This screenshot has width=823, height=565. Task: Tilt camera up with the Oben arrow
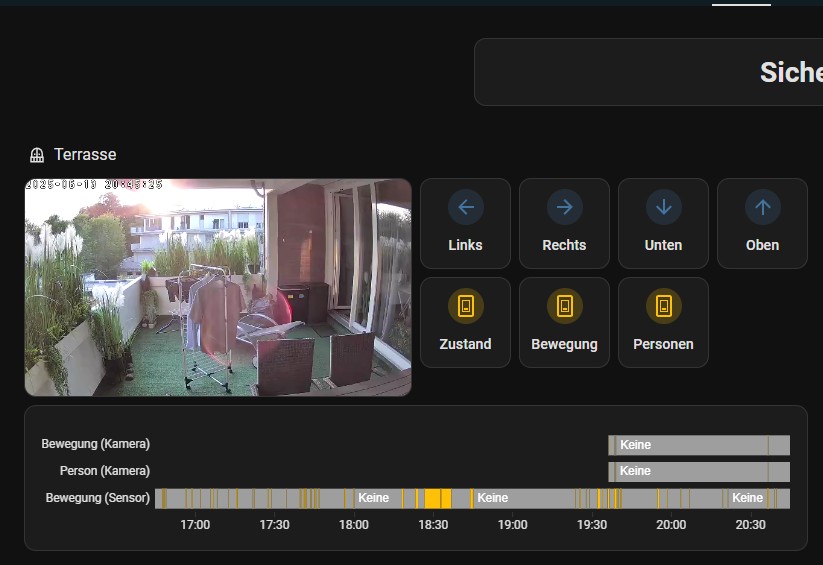tap(762, 208)
